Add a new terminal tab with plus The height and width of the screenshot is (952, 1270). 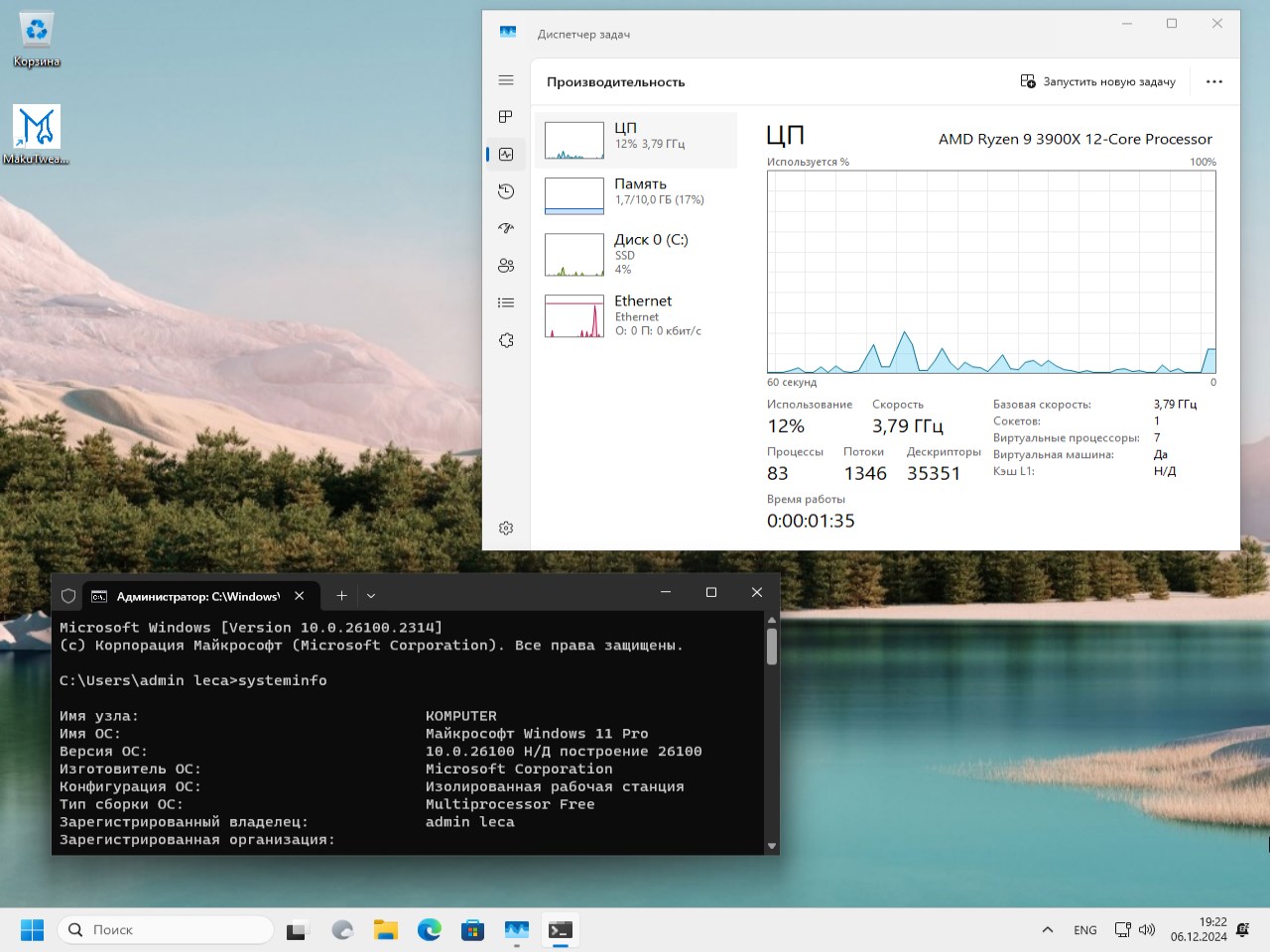coord(341,596)
